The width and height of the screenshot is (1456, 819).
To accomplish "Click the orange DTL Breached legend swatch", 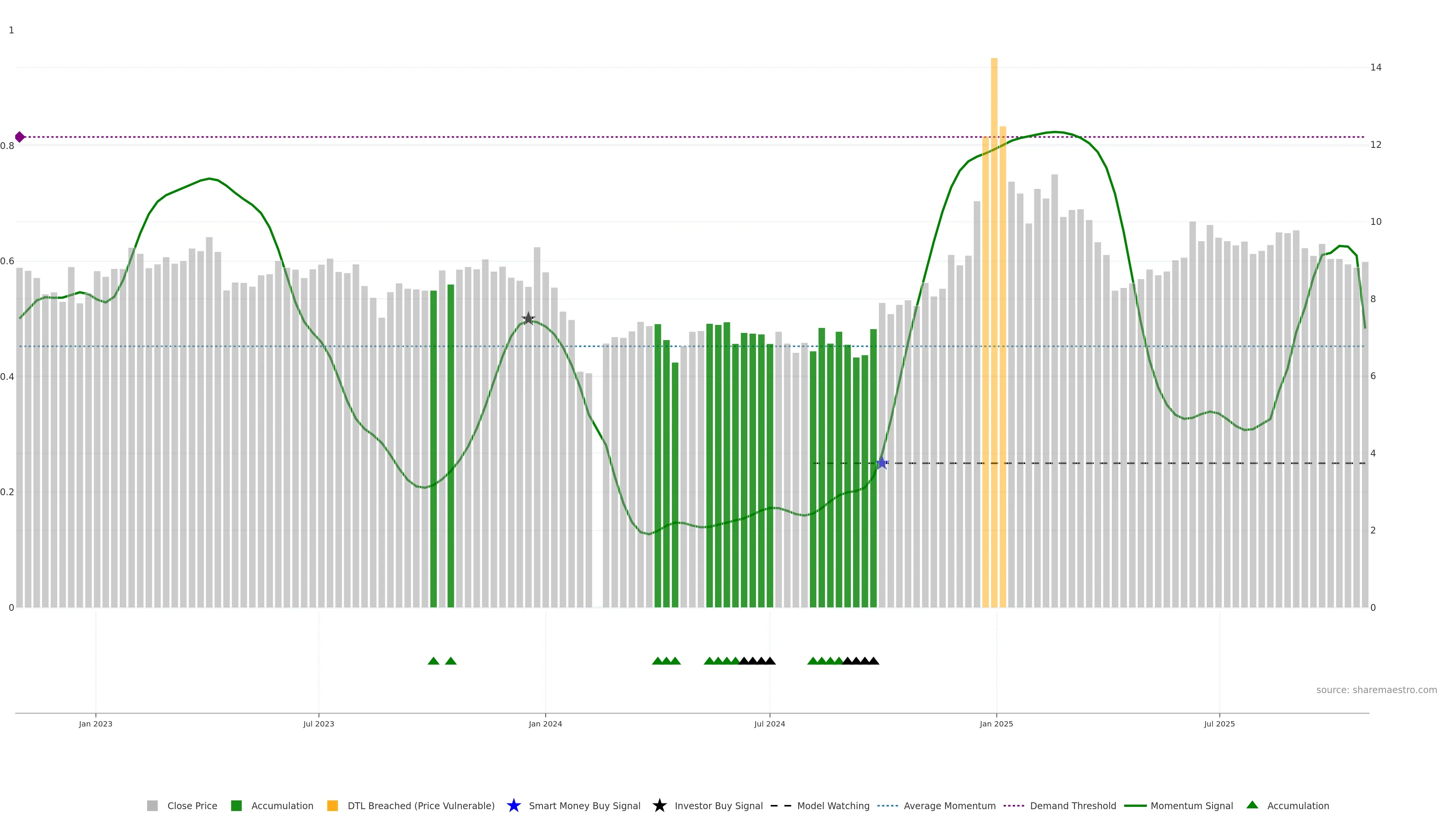I will tap(333, 806).
